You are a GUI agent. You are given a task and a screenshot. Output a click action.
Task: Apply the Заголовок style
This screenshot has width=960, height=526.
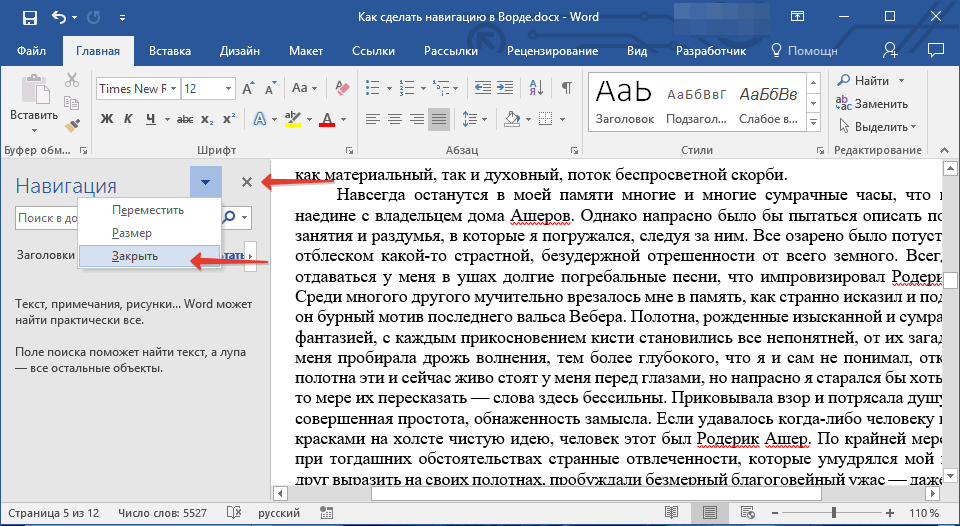624,103
